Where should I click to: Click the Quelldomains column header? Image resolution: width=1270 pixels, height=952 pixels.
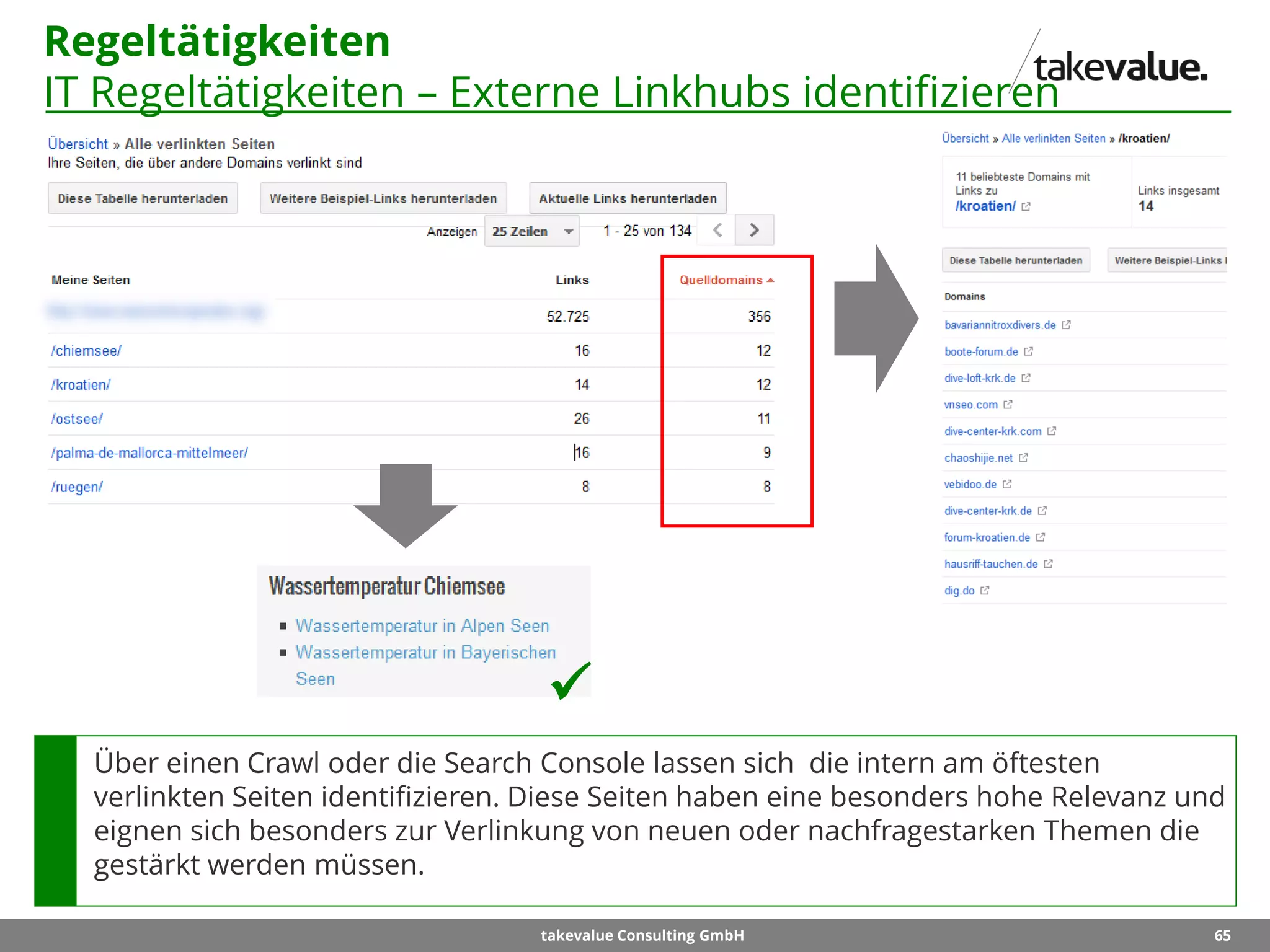(x=721, y=280)
